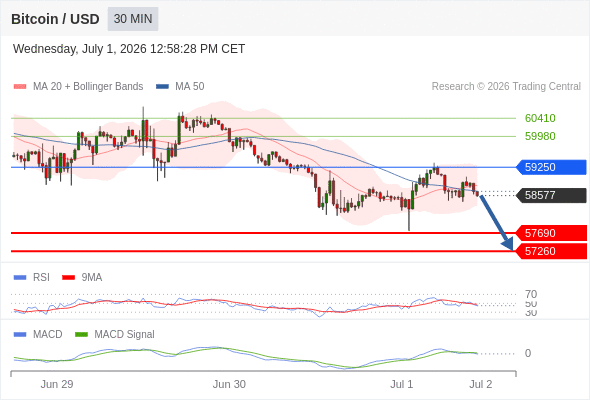This screenshot has height=400, width=590.
Task: Click the Bitcoin / USD title
Action: click(55, 19)
